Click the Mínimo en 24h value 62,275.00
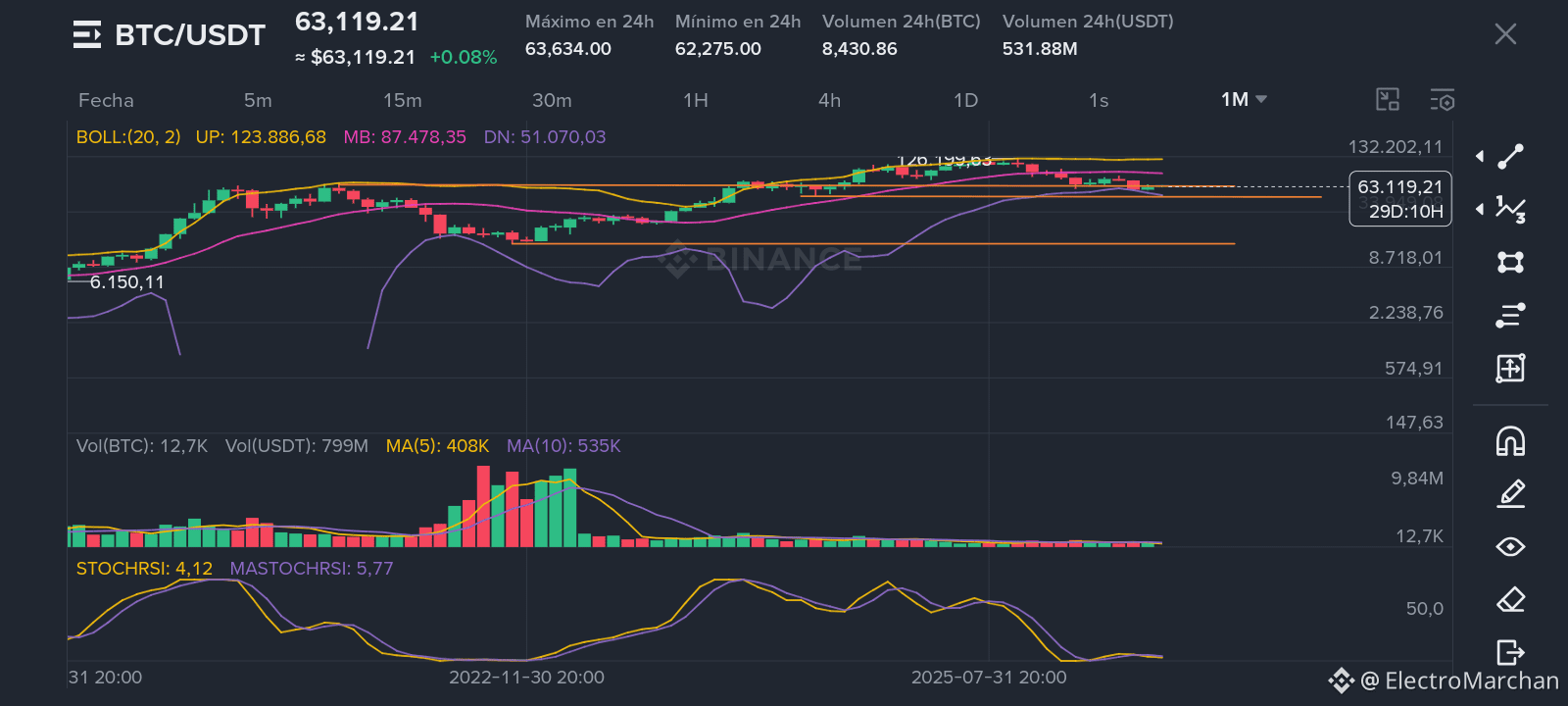The width and height of the screenshot is (1568, 706). tap(718, 49)
